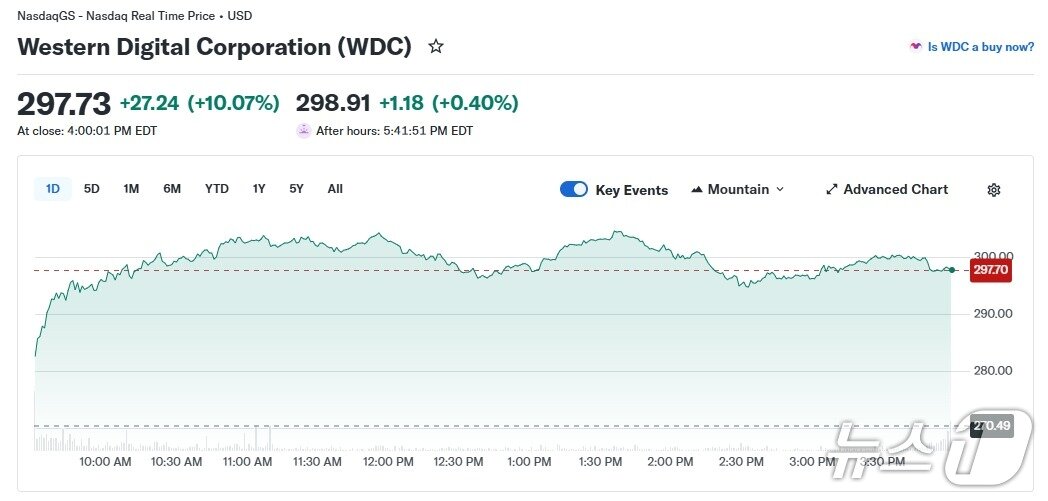The height and width of the screenshot is (501, 1048).
Task: Show the All time range
Action: [335, 189]
